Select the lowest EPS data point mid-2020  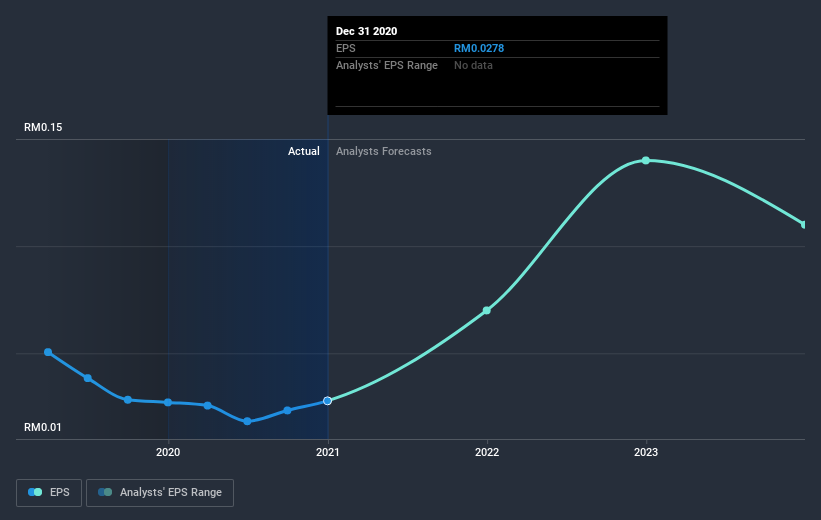tap(247, 421)
